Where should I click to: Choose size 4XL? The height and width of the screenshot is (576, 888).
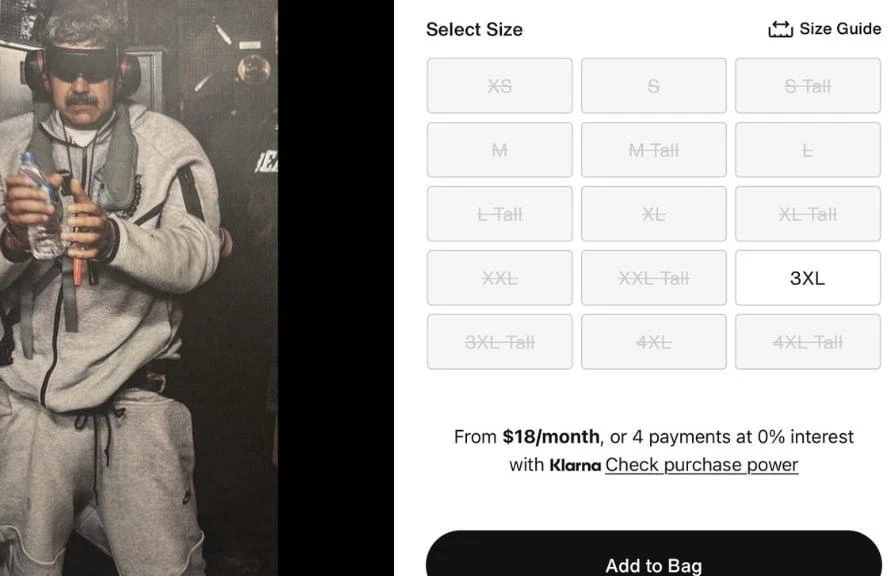point(654,342)
